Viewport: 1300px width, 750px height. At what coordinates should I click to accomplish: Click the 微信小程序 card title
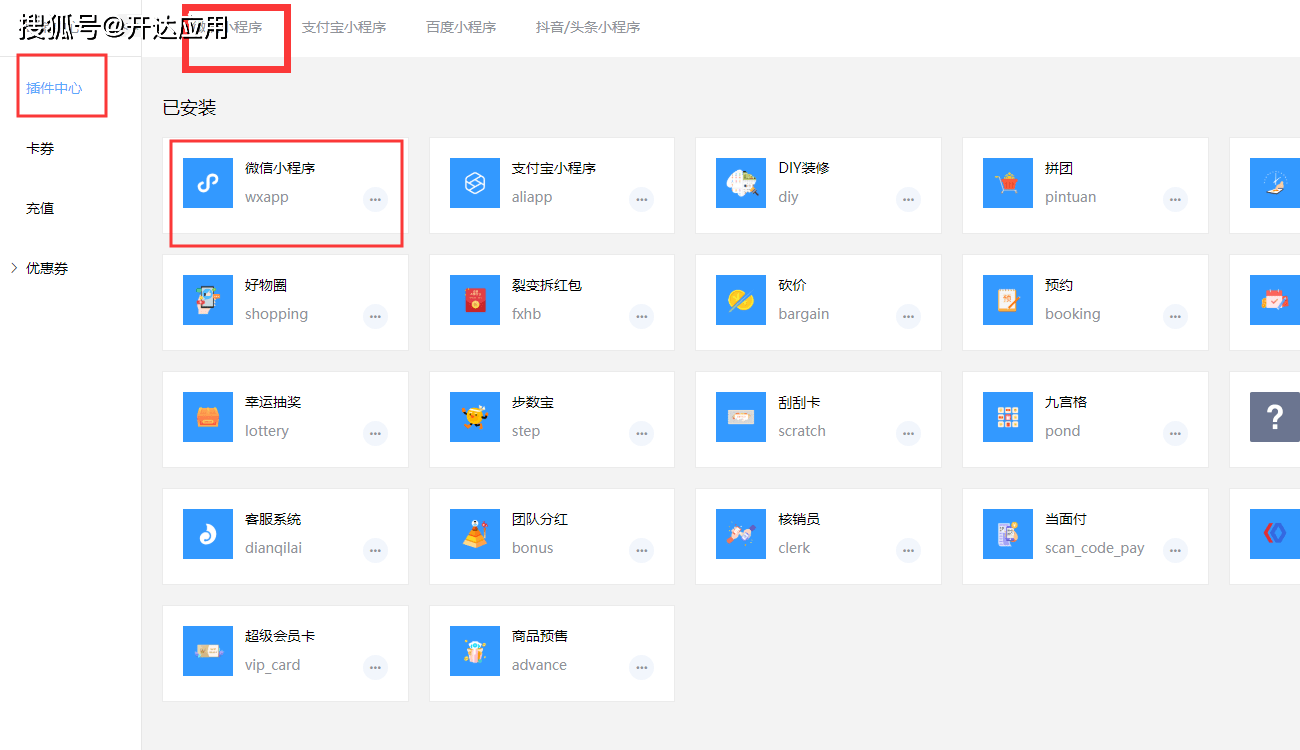[280, 168]
